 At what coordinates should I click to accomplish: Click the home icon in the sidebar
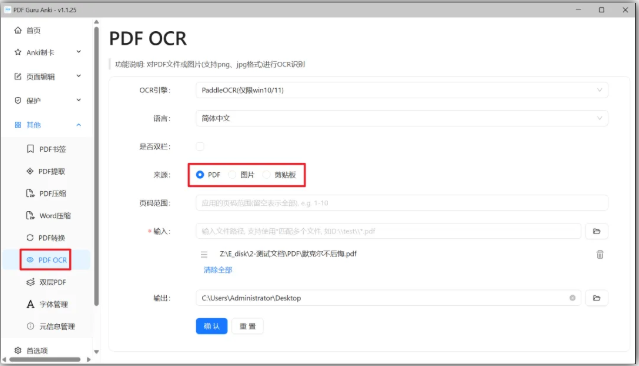point(18,30)
